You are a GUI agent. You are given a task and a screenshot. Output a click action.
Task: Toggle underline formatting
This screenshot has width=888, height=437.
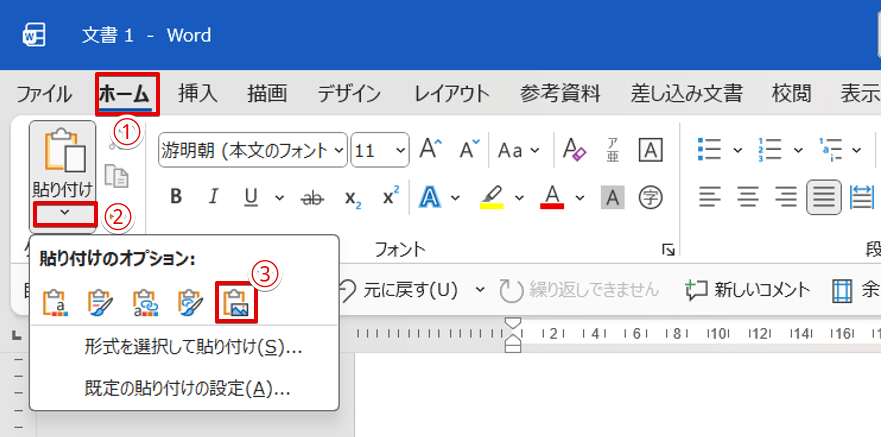pos(251,197)
